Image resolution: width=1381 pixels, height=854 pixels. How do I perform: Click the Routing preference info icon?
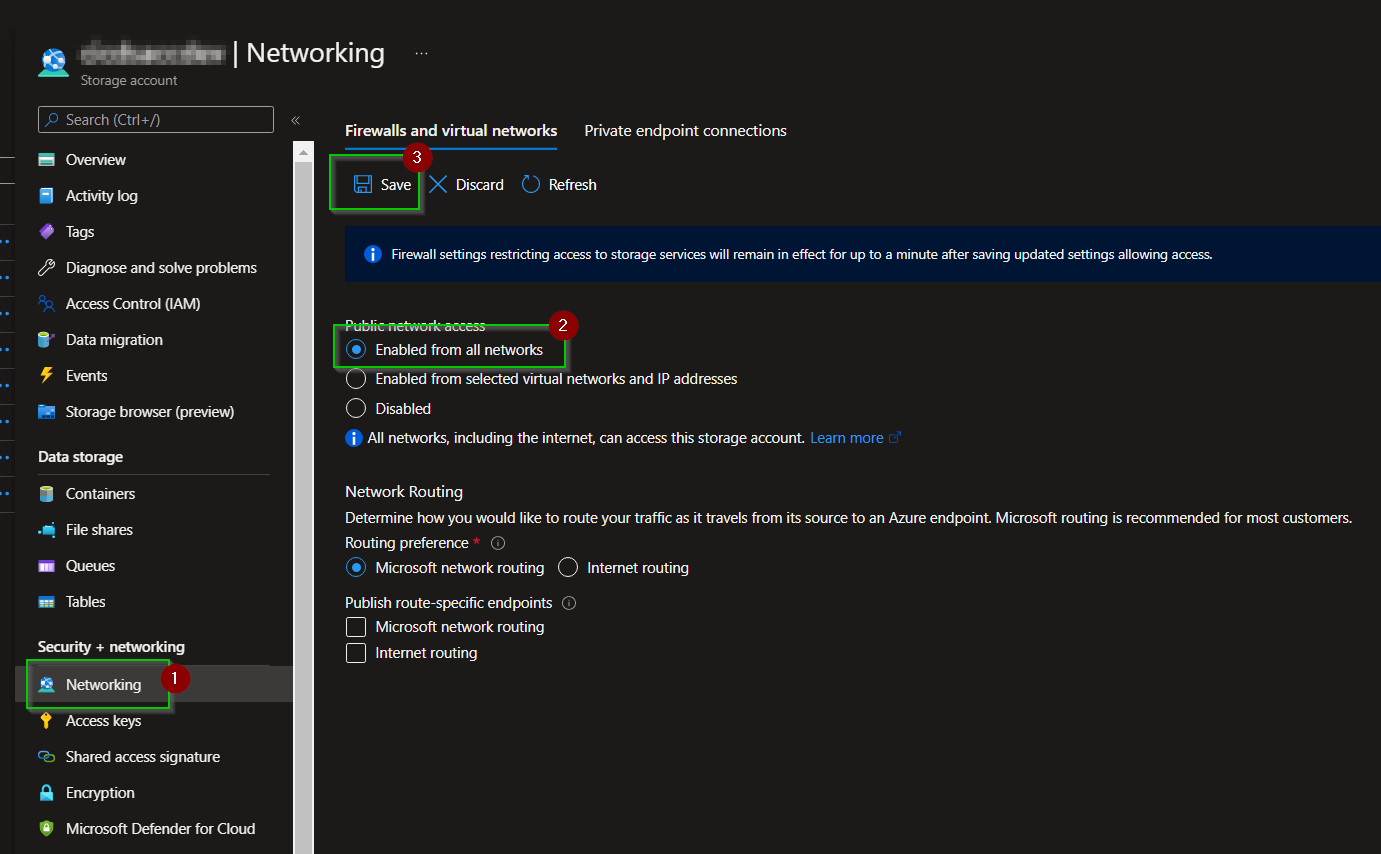point(498,543)
